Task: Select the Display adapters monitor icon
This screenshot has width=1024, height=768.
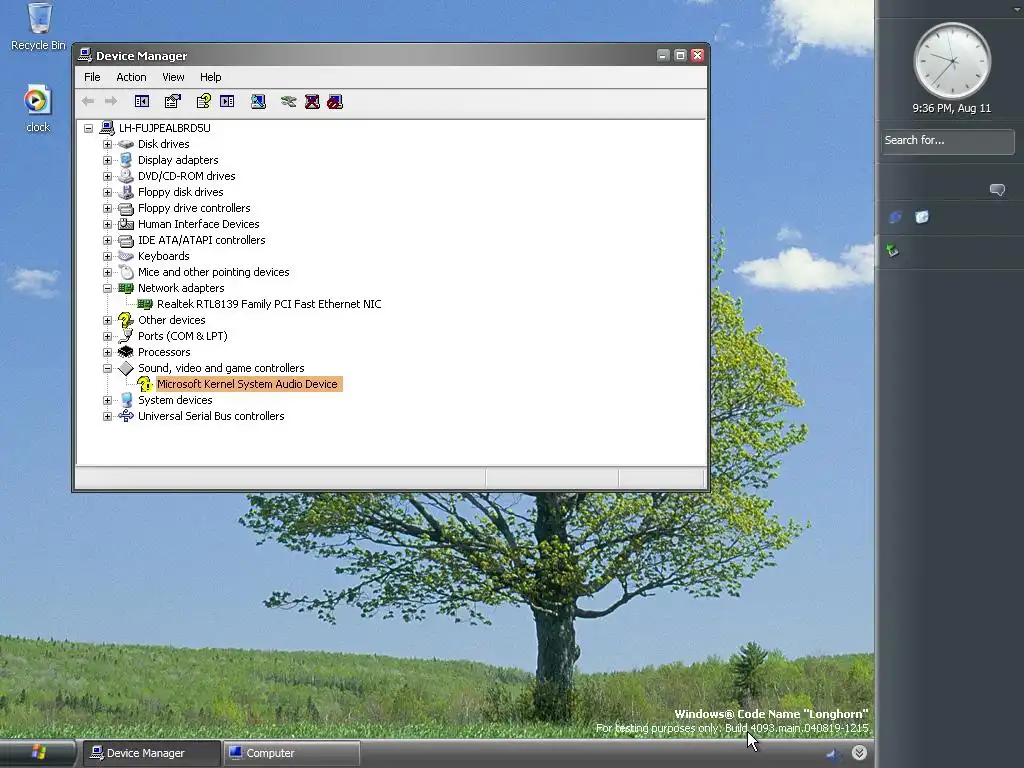Action: point(126,160)
